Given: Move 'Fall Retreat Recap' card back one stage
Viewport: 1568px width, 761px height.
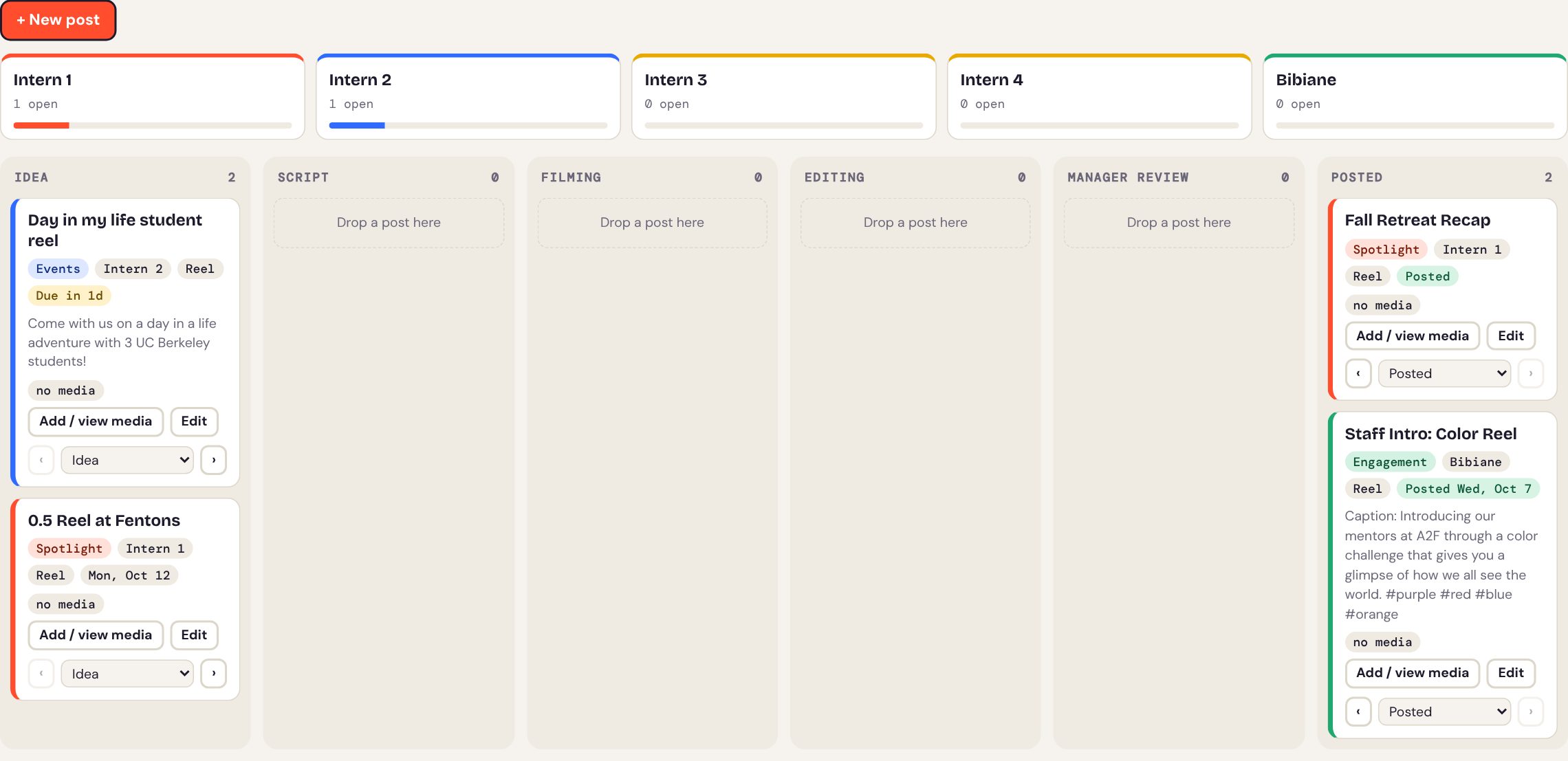Looking at the screenshot, I should pos(1358,373).
